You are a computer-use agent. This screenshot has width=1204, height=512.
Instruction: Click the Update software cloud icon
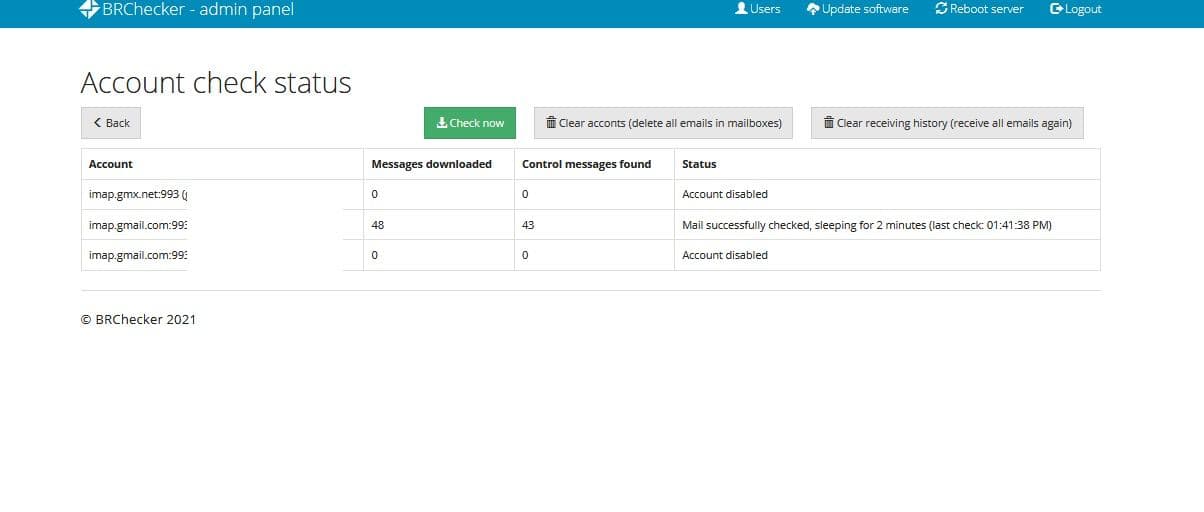[x=813, y=8]
